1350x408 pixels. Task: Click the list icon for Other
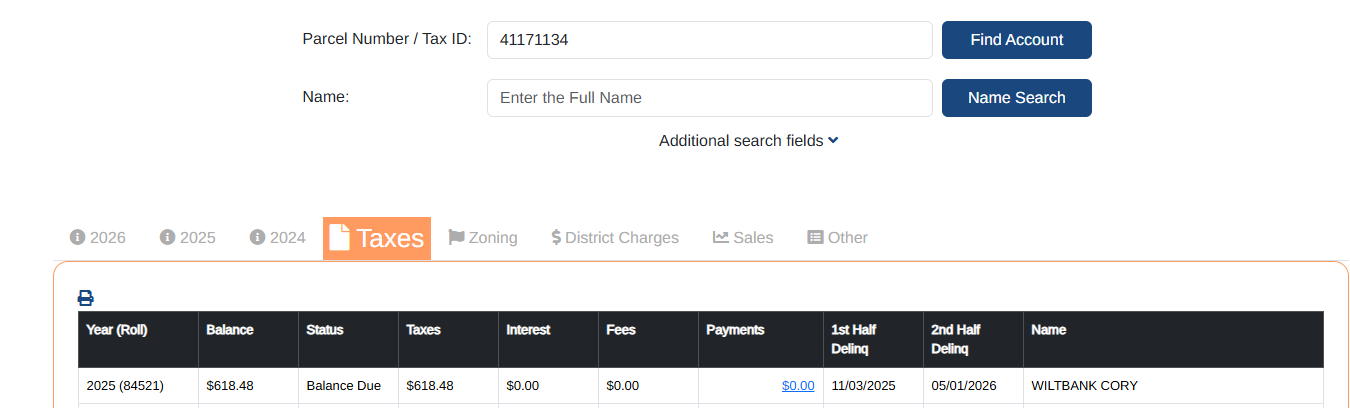[x=815, y=237]
